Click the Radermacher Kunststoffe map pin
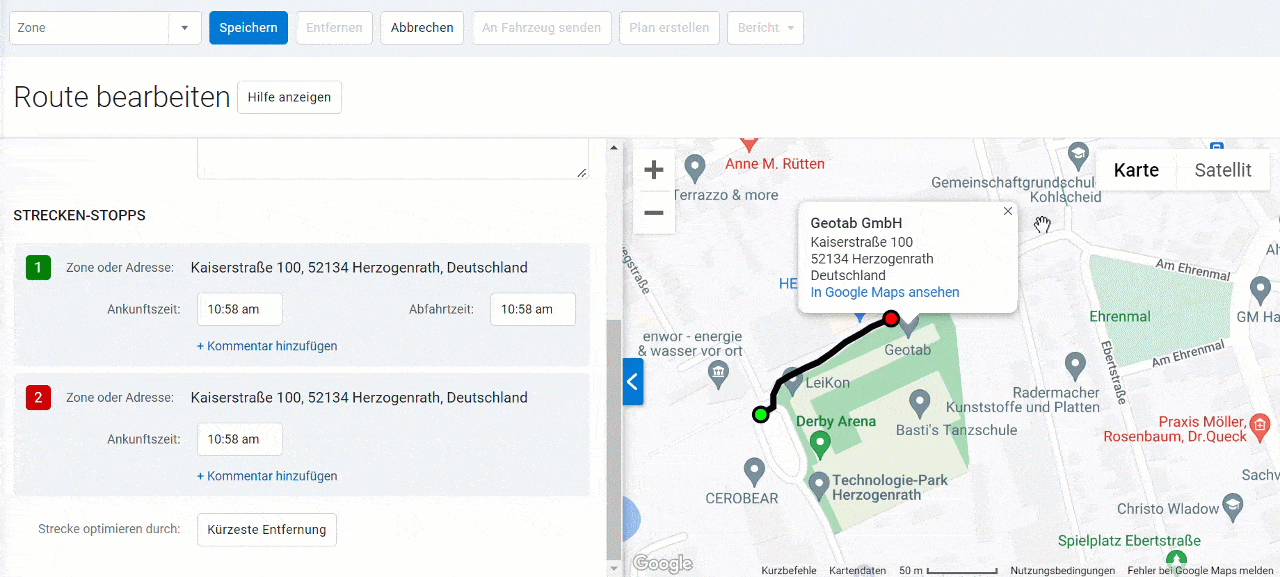Screen dimensions: 1280x577 coord(1076,365)
